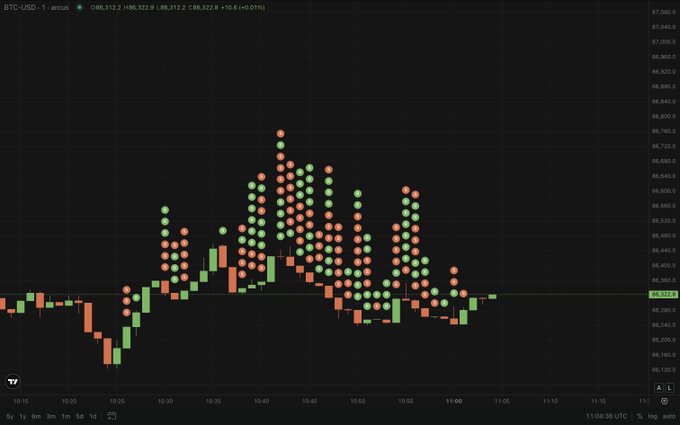680x425 pixels.
Task: Toggle the A auto-scale button
Action: (659, 388)
